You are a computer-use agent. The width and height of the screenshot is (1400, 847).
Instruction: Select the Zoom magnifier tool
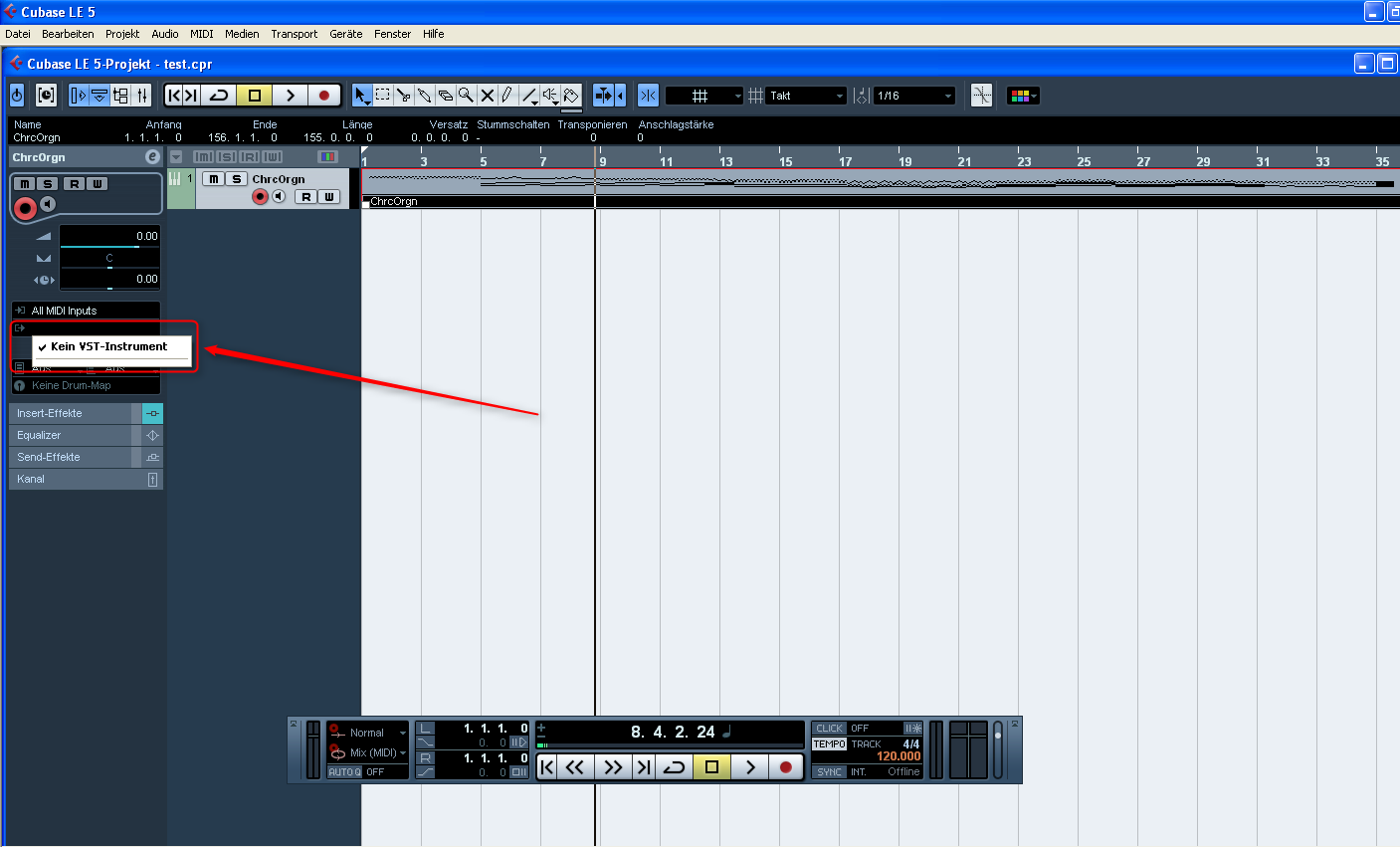(466, 96)
